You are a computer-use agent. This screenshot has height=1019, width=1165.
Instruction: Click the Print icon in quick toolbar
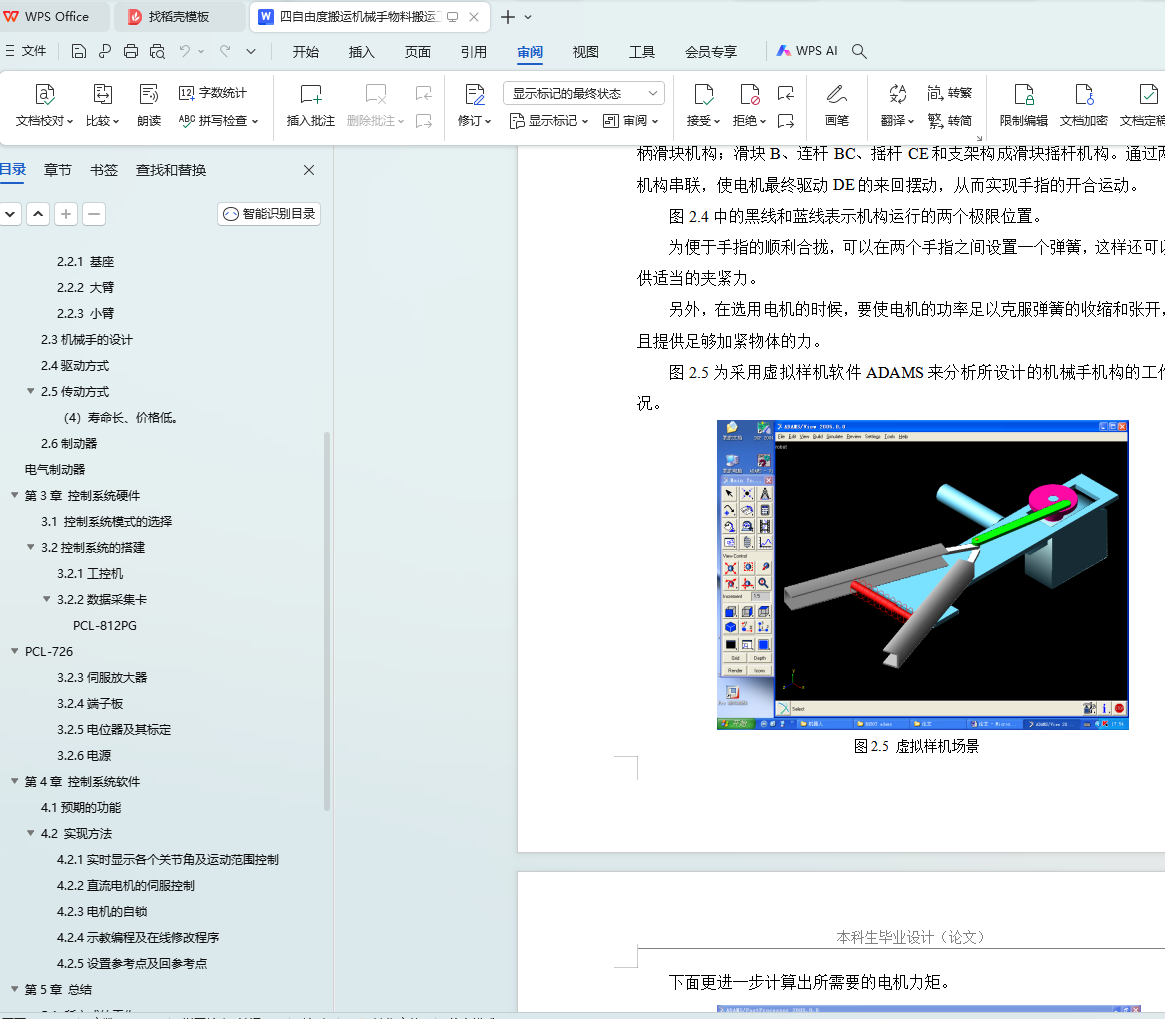pos(131,51)
